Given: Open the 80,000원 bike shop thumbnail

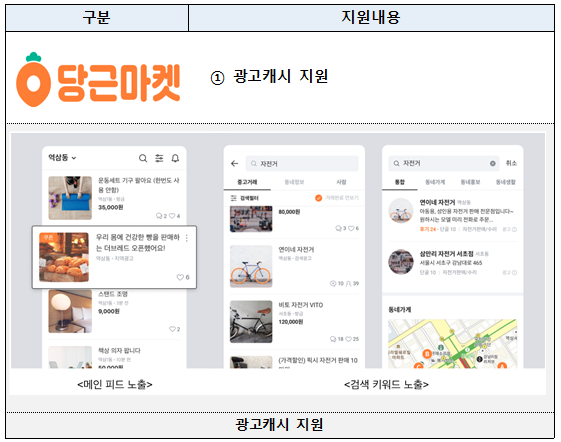Looking at the screenshot, I should click(251, 219).
